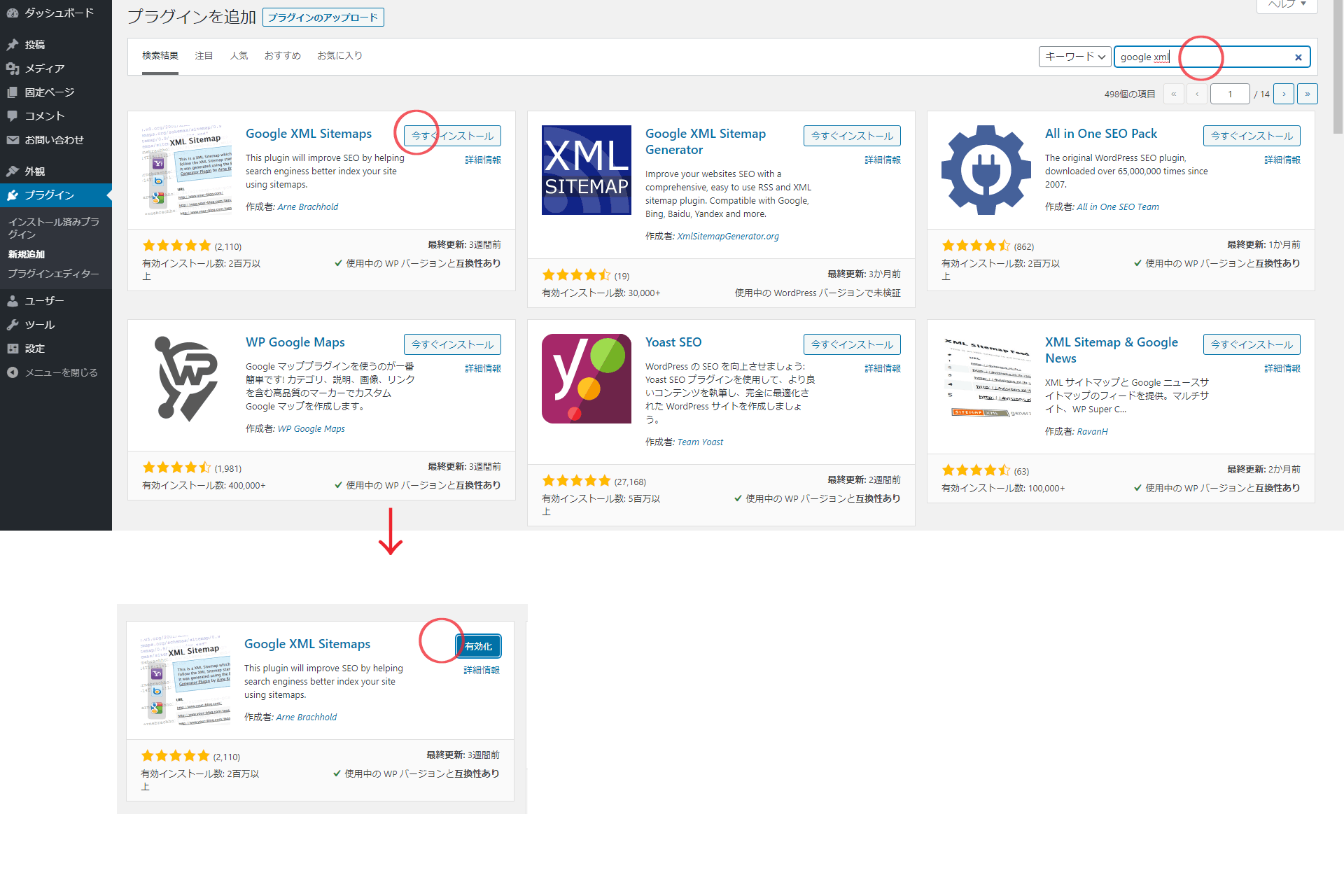Click the Contact (お問い合わせ) envelope icon
Screen dimensions: 1344x896
click(x=12, y=140)
